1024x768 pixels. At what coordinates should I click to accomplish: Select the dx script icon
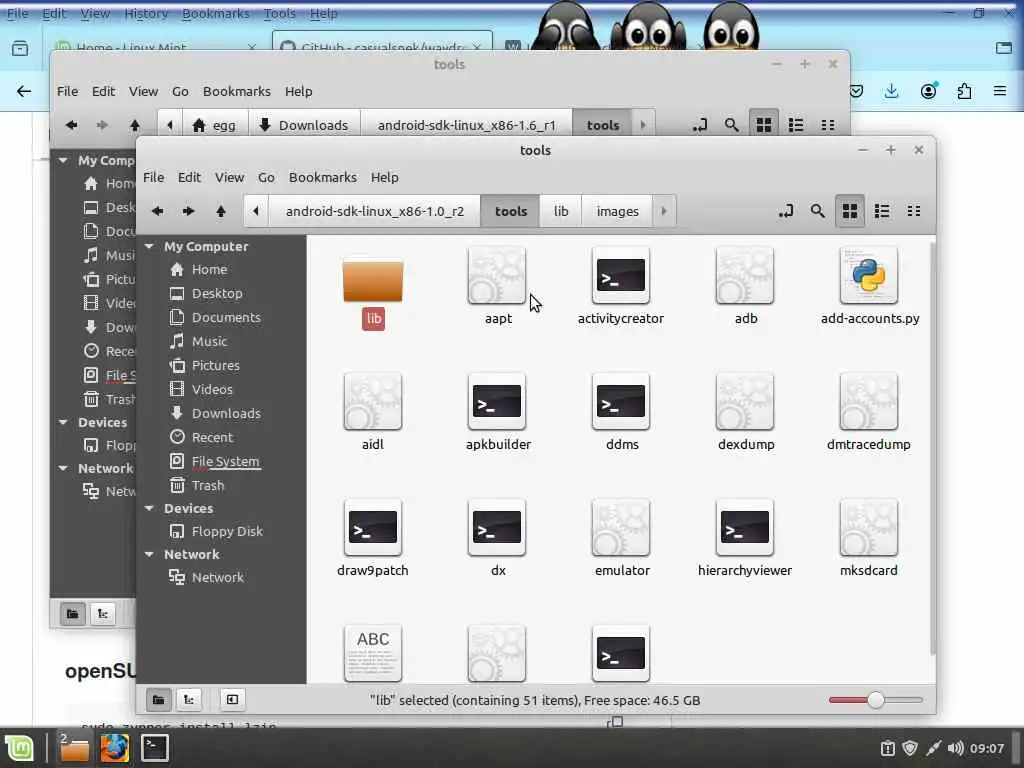tap(496, 527)
